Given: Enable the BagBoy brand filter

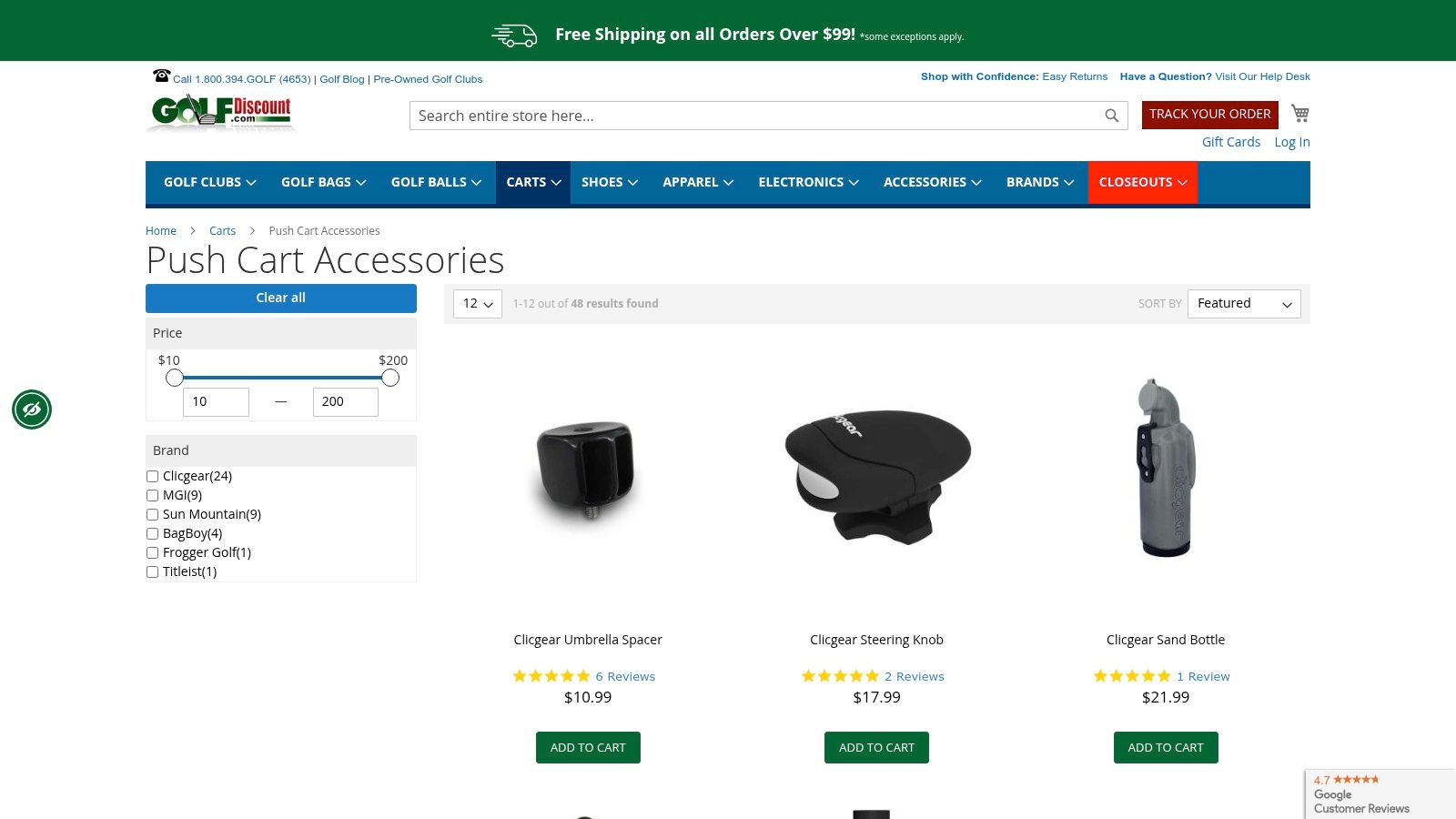Looking at the screenshot, I should pyautogui.click(x=153, y=534).
